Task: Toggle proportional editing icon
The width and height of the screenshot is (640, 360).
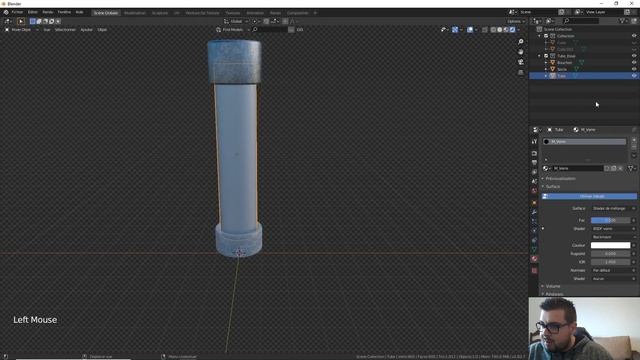Action: (285, 21)
